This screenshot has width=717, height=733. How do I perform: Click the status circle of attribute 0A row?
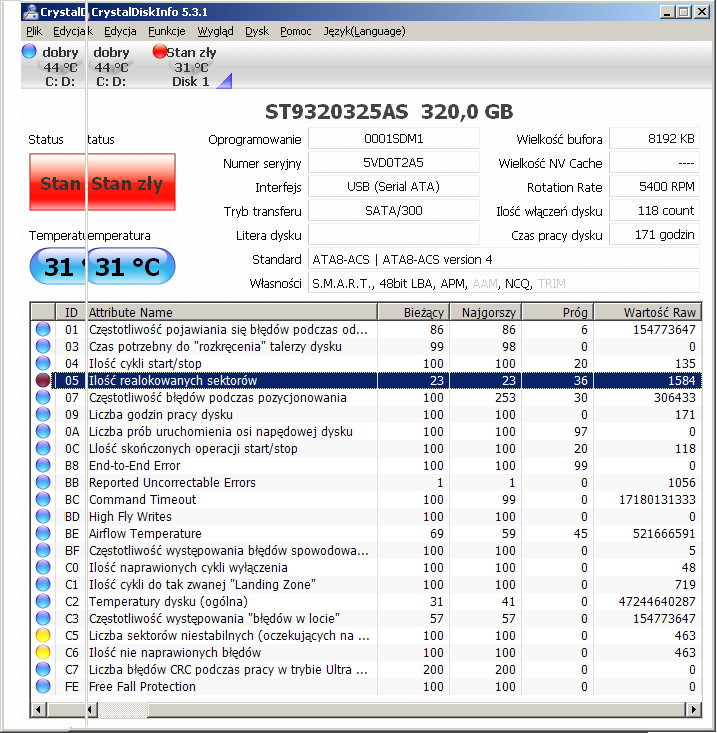point(43,431)
